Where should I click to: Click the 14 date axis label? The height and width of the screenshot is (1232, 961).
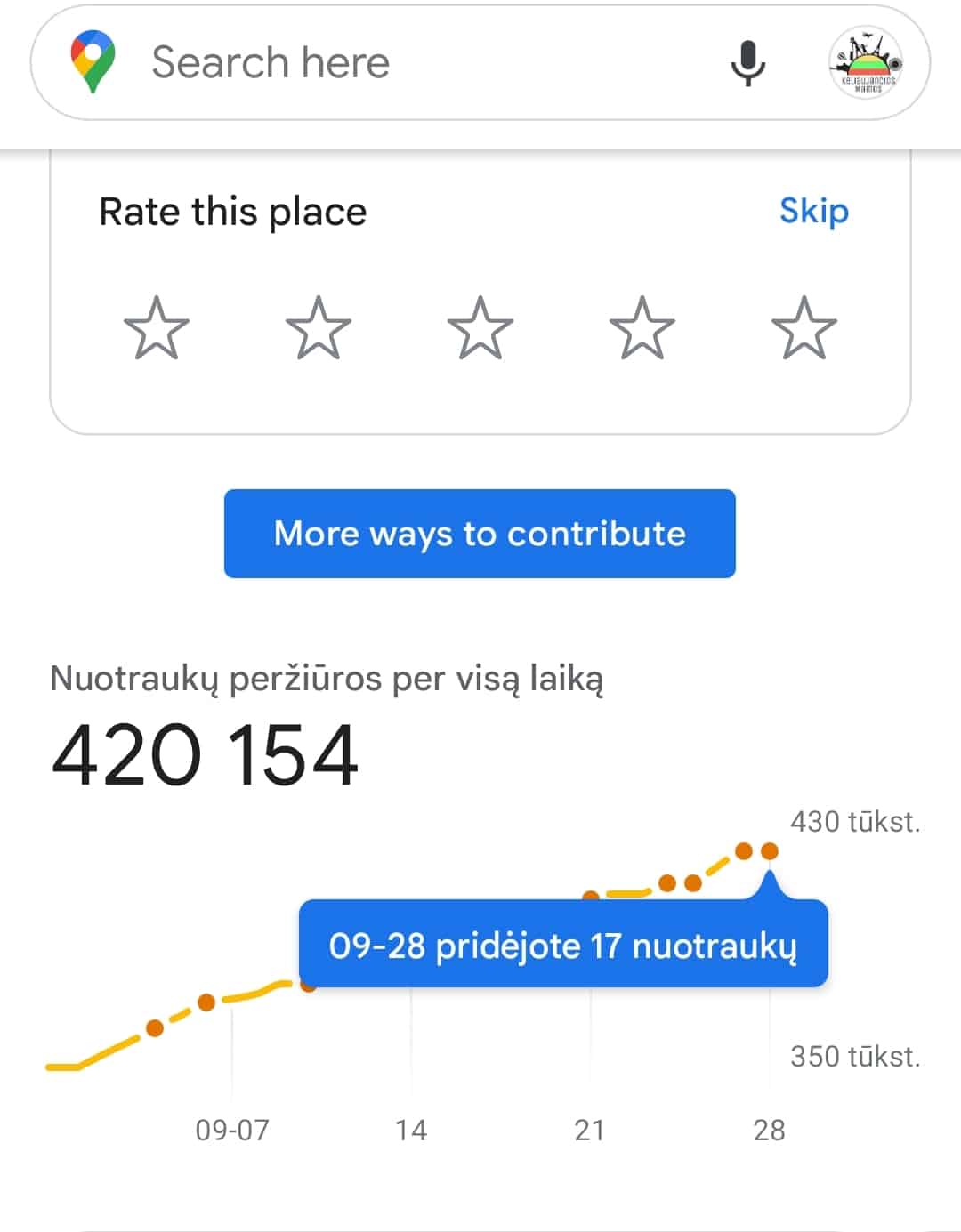pyautogui.click(x=411, y=1130)
